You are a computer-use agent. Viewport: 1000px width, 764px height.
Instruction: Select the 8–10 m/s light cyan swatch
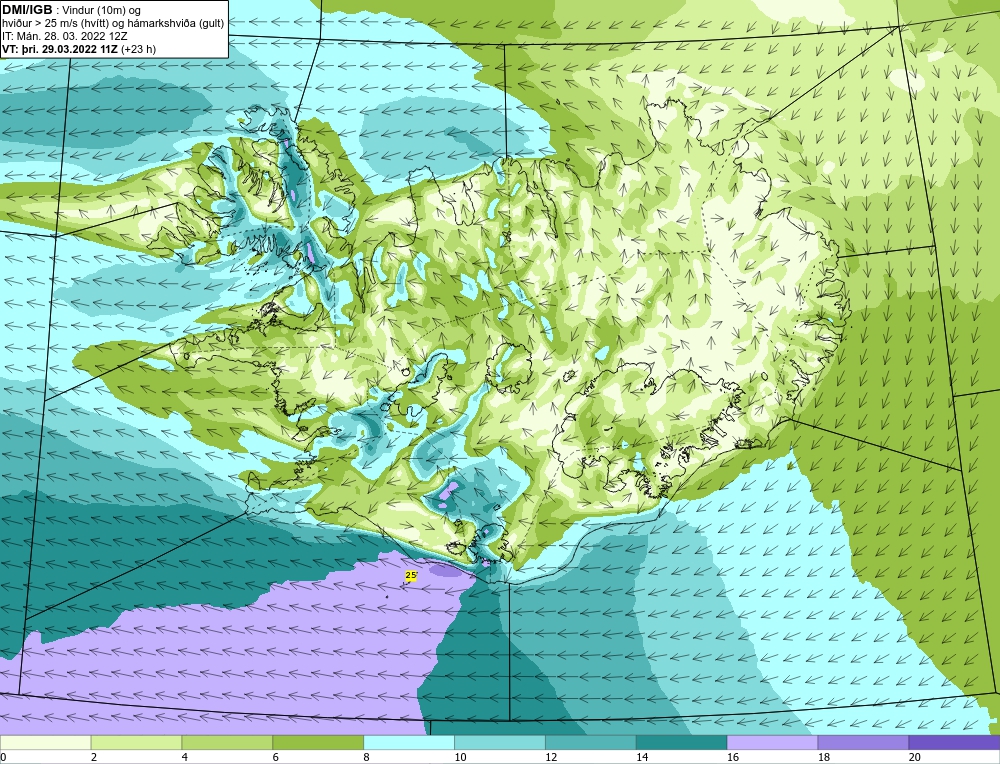coord(409,743)
